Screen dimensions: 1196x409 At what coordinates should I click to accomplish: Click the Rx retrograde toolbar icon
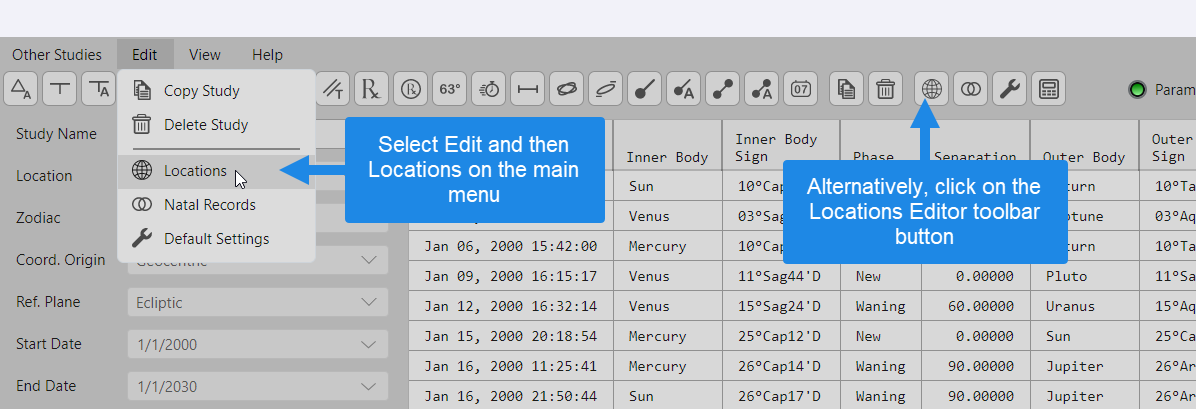coord(371,89)
